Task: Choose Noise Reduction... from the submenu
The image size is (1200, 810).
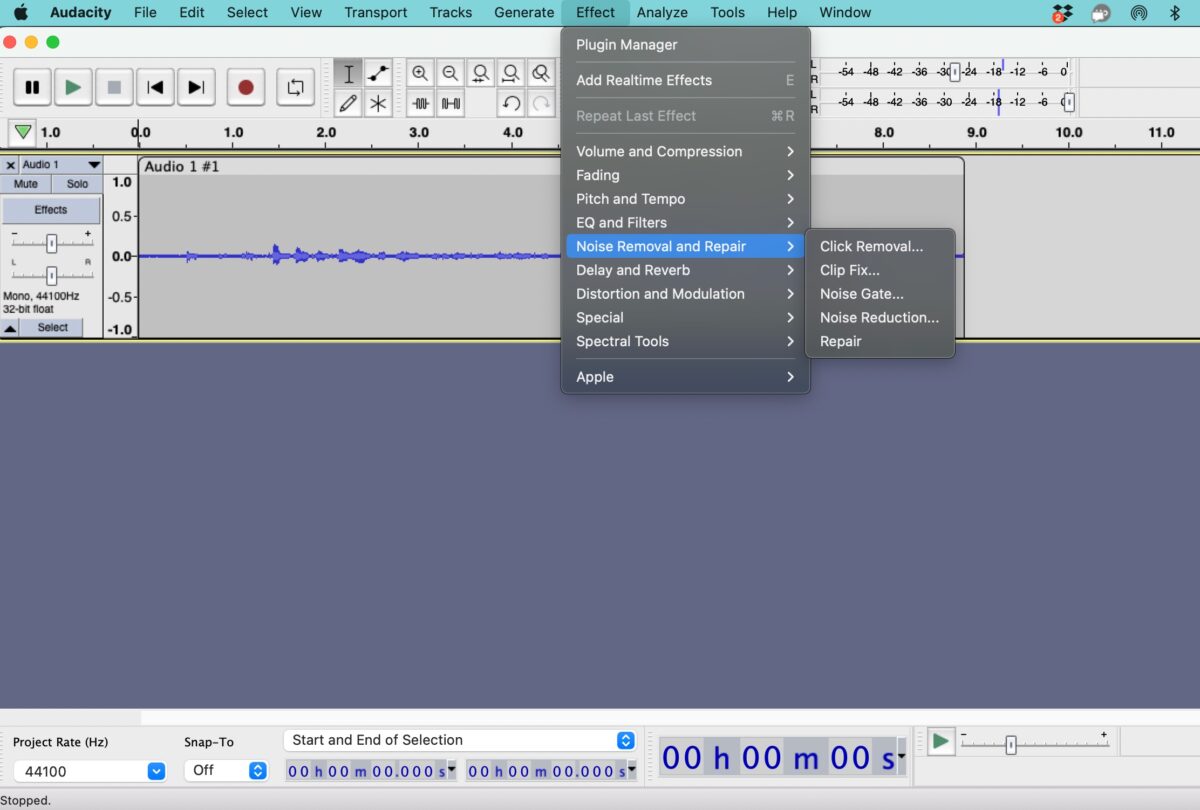Action: click(x=880, y=317)
